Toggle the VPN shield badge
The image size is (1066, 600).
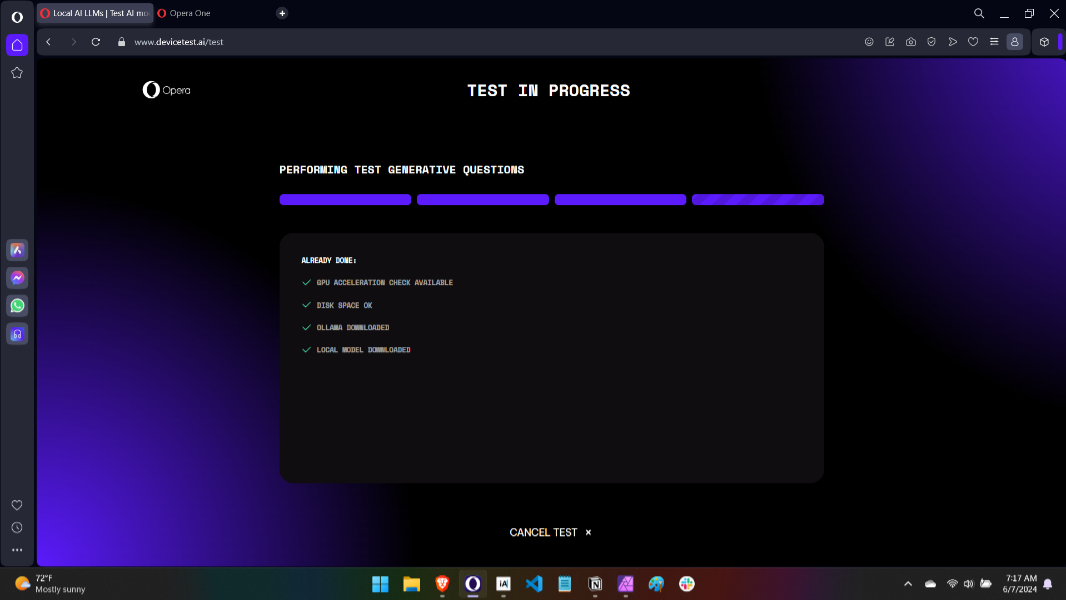click(x=931, y=42)
